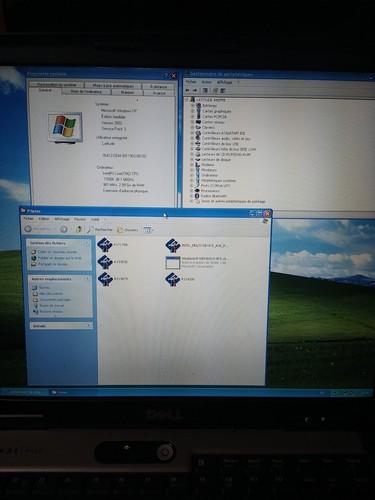The width and height of the screenshot is (375, 500).
Task: Expand the Cartes réseau node
Action: pyautogui.click(x=192, y=122)
